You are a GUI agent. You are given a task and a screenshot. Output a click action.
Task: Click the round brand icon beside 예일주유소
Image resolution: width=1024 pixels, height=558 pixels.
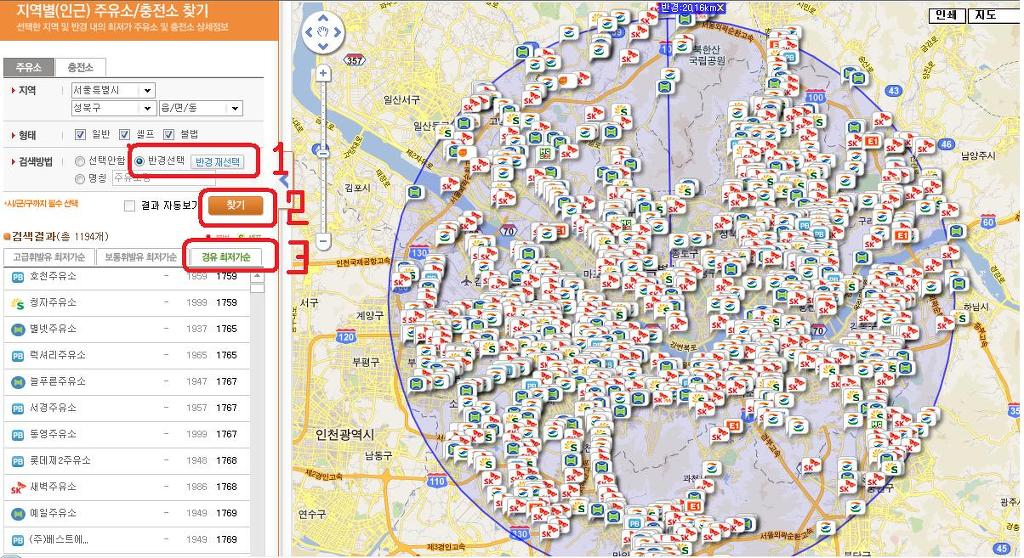click(18, 514)
